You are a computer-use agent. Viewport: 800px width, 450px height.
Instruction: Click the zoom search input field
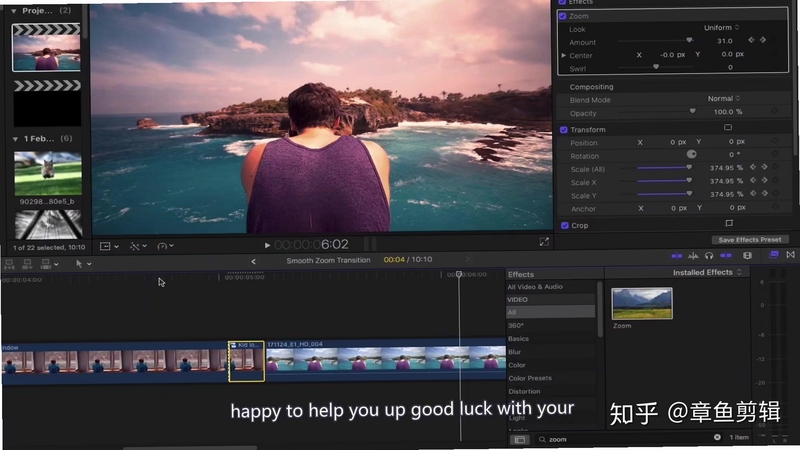629,439
